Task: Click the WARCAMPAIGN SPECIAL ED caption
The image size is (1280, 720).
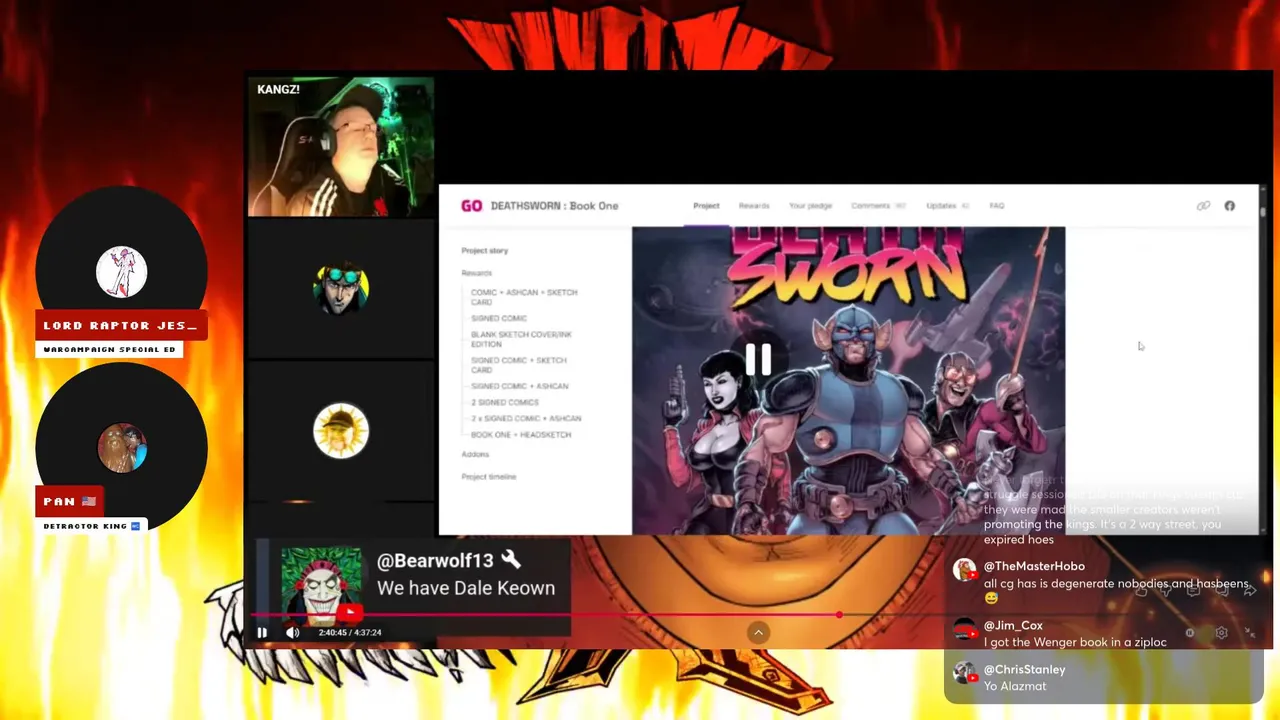Action: (110, 349)
